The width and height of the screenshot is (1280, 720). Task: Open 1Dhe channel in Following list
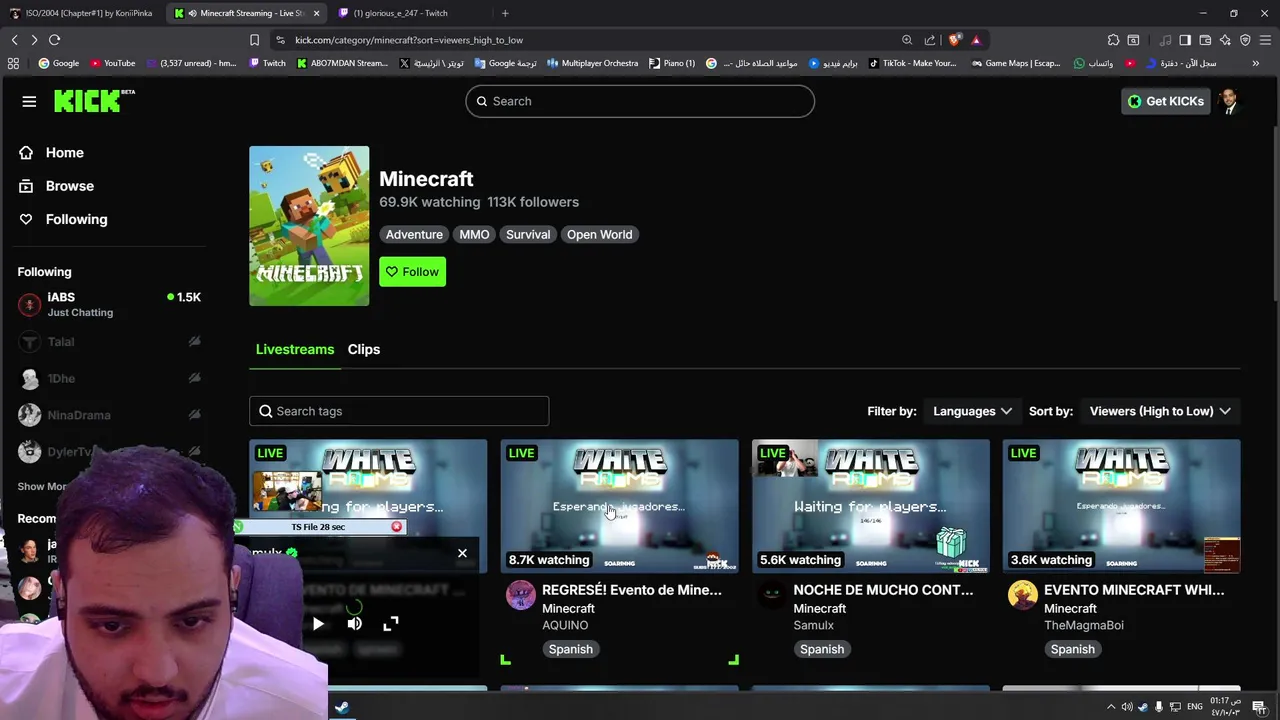(109, 378)
